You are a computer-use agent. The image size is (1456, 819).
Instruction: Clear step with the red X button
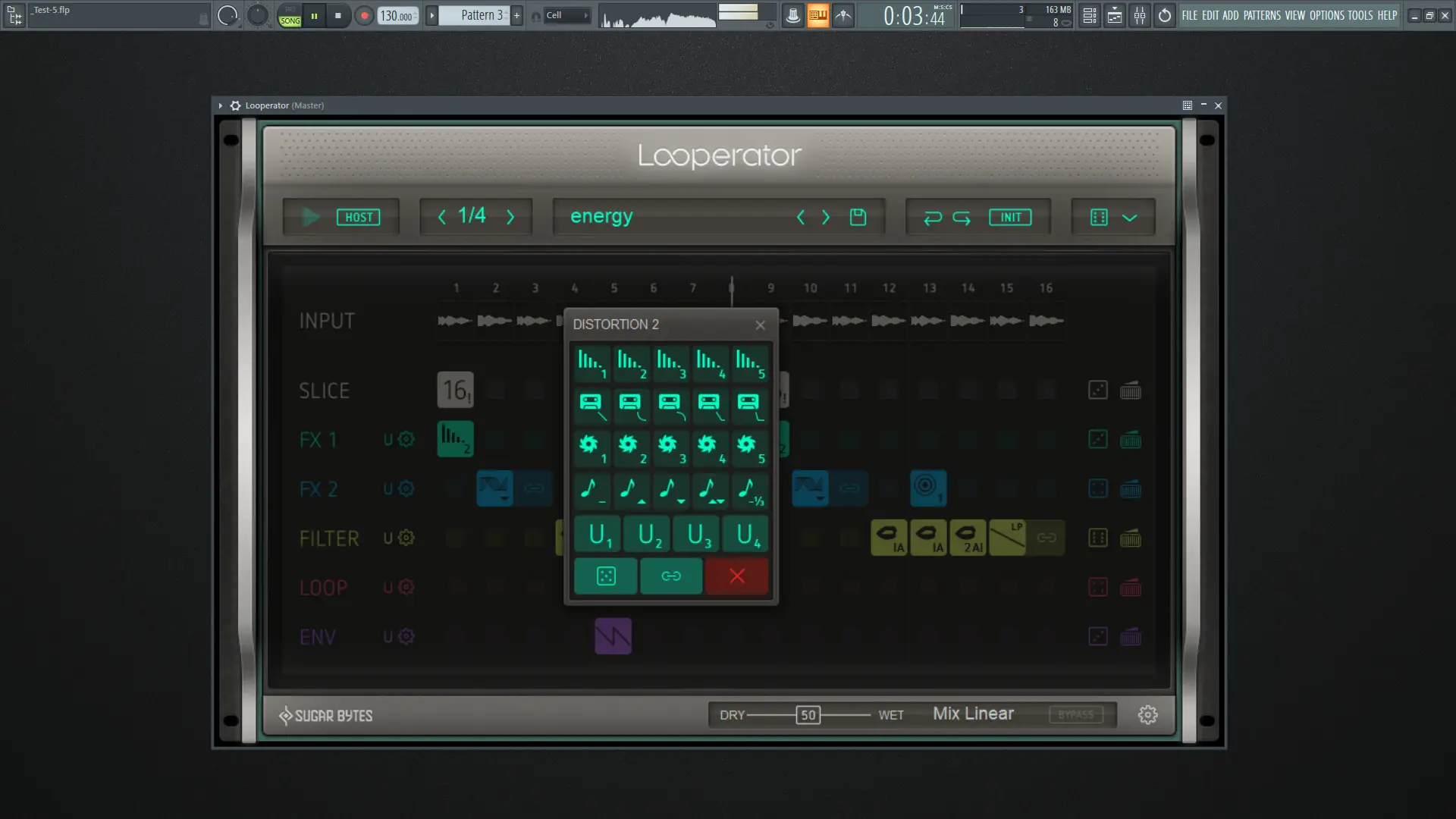tap(736, 576)
